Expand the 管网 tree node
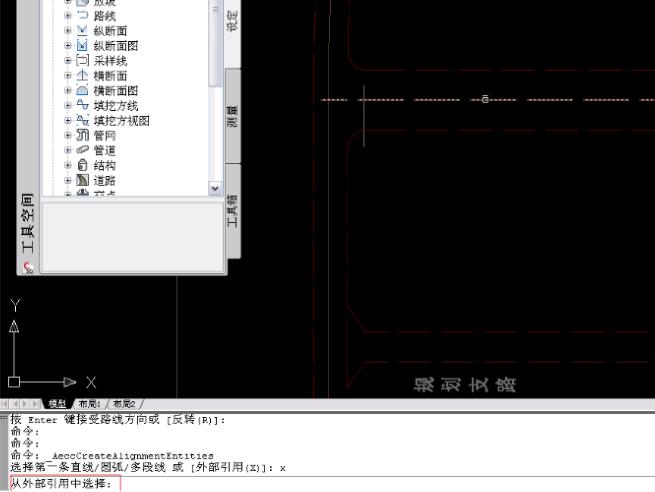Screen dimensions: 655x492 tap(68, 135)
